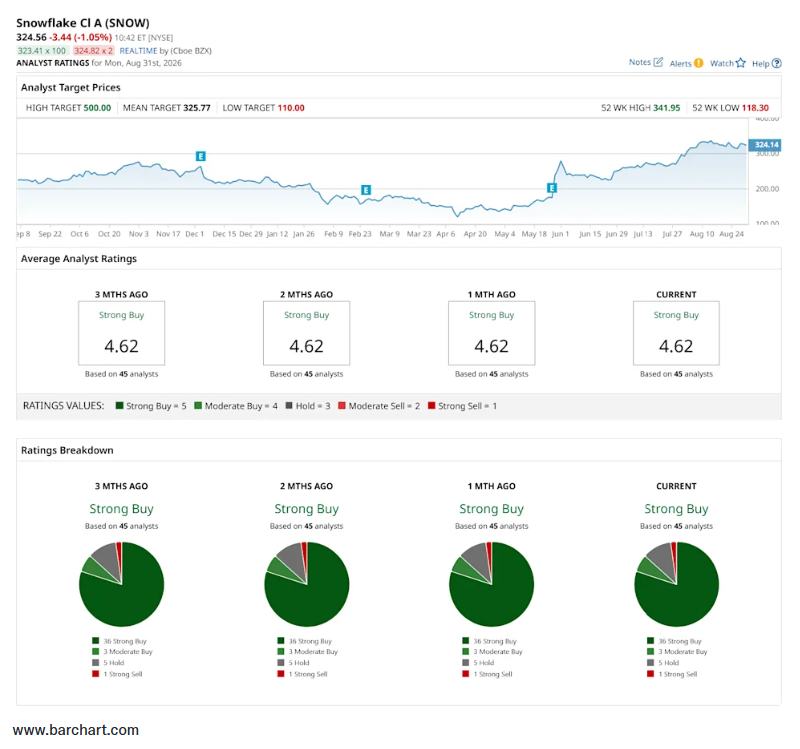
Task: Click 52 WK LOW 118.30 value
Action: coord(755,108)
